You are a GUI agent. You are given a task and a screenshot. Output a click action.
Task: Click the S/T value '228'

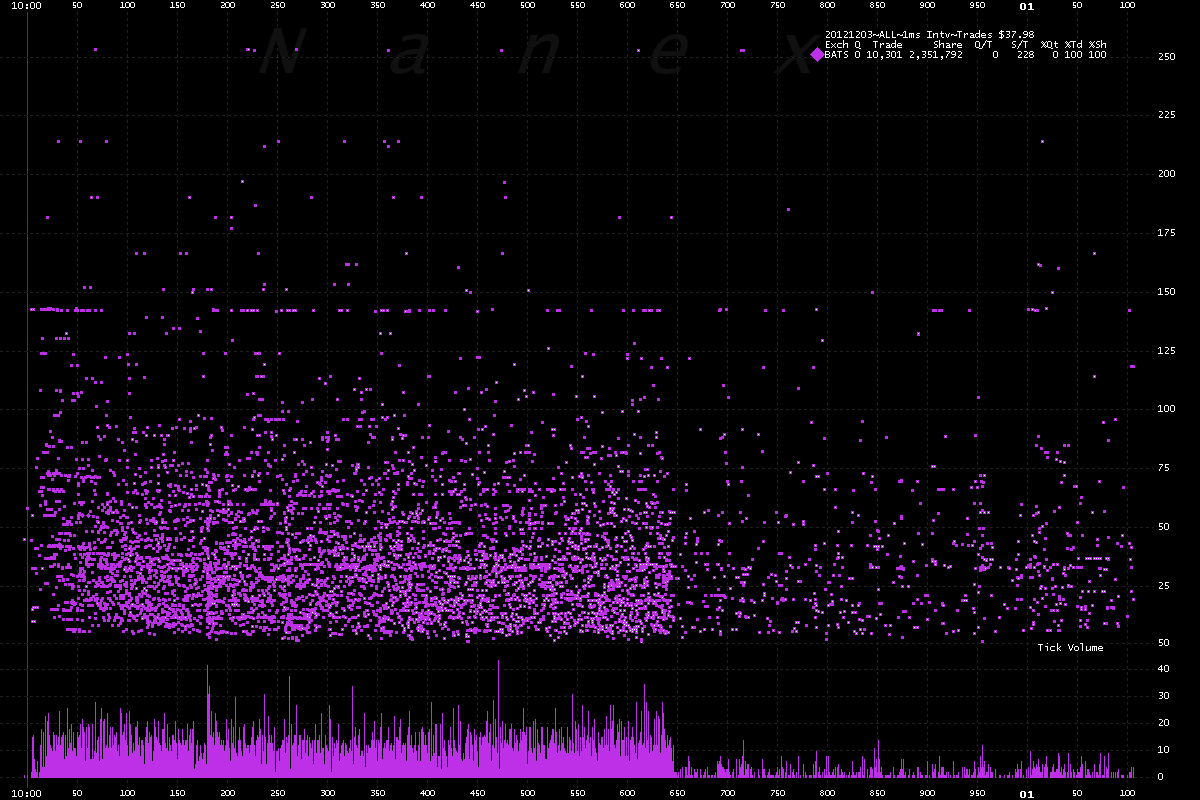[1025, 55]
